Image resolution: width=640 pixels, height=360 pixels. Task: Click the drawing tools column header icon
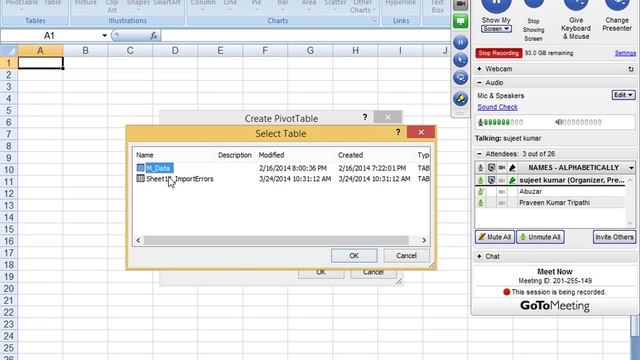pos(512,168)
